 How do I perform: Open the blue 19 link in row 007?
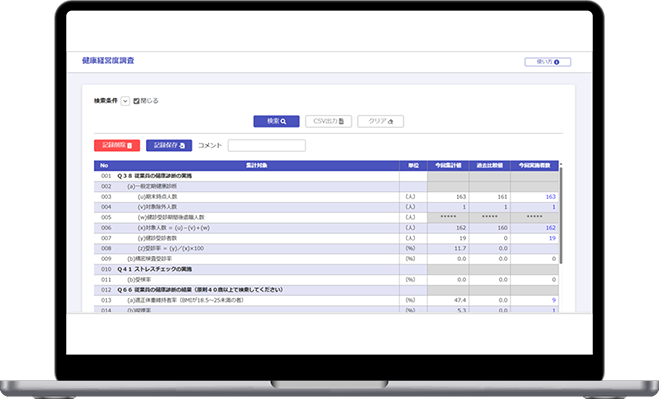(552, 238)
